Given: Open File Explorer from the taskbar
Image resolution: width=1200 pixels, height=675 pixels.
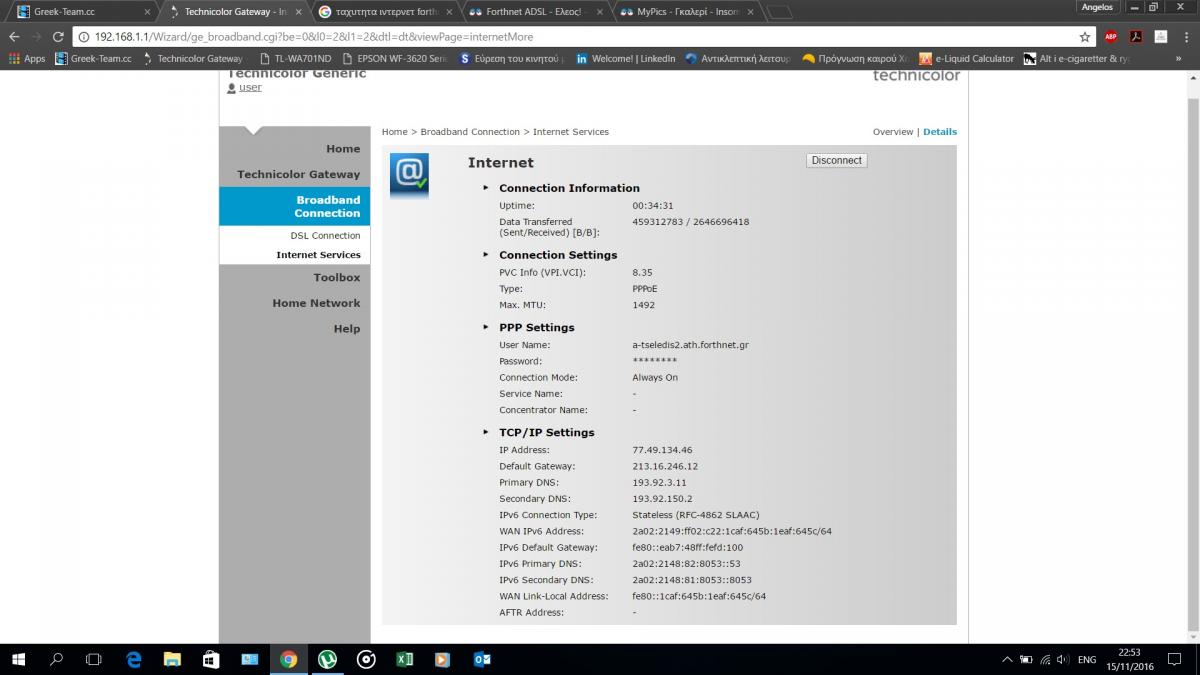Looking at the screenshot, I should tap(172, 659).
